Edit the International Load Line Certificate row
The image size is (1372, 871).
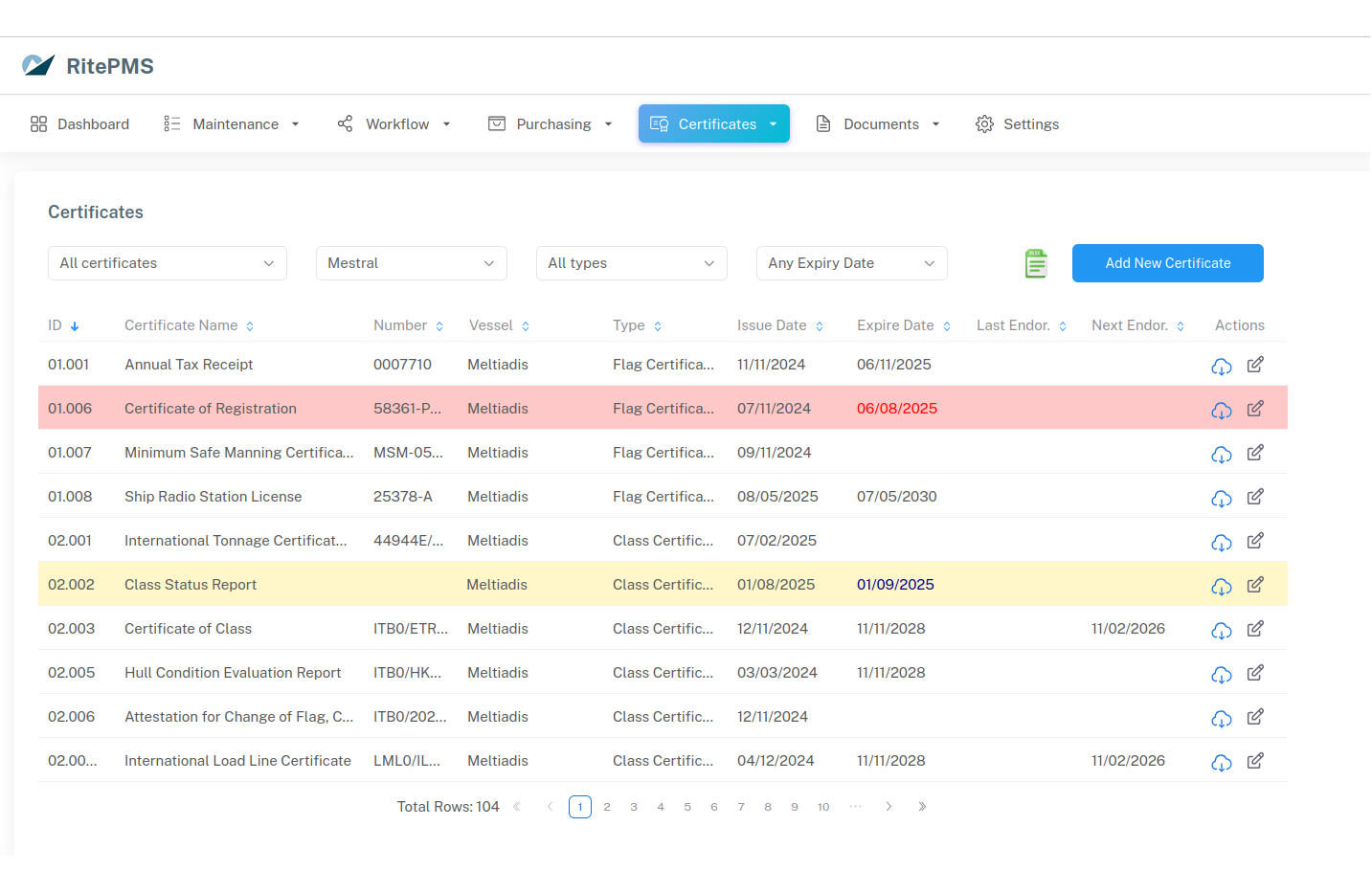tap(1254, 761)
